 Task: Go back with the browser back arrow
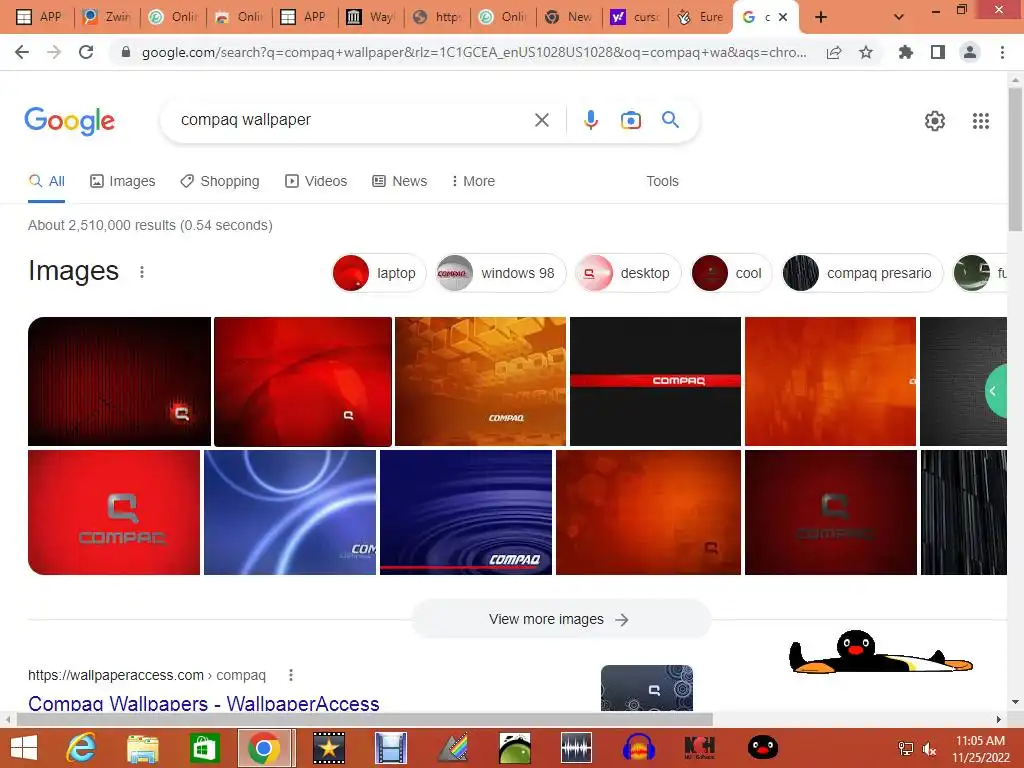coord(22,52)
